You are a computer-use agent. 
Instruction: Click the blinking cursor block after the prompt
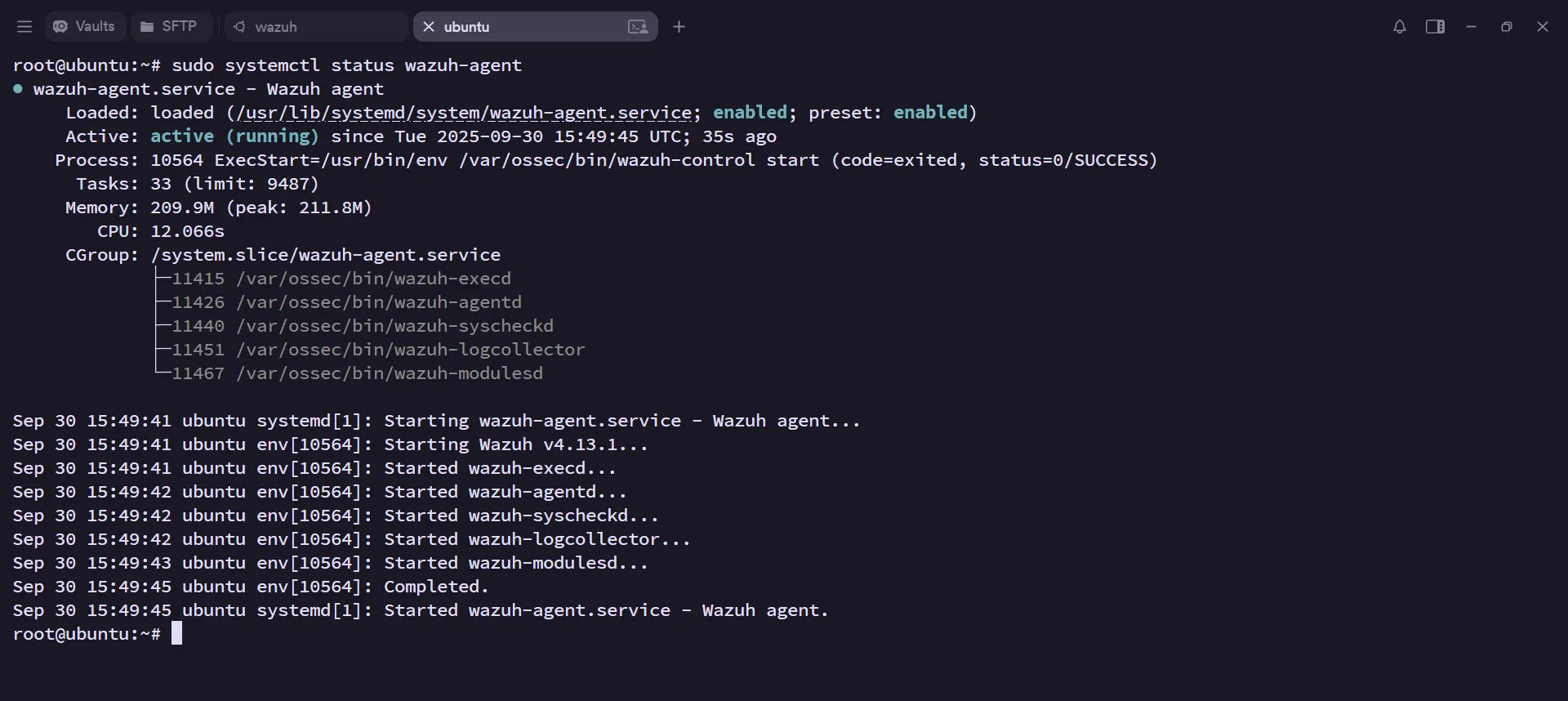[x=178, y=633]
